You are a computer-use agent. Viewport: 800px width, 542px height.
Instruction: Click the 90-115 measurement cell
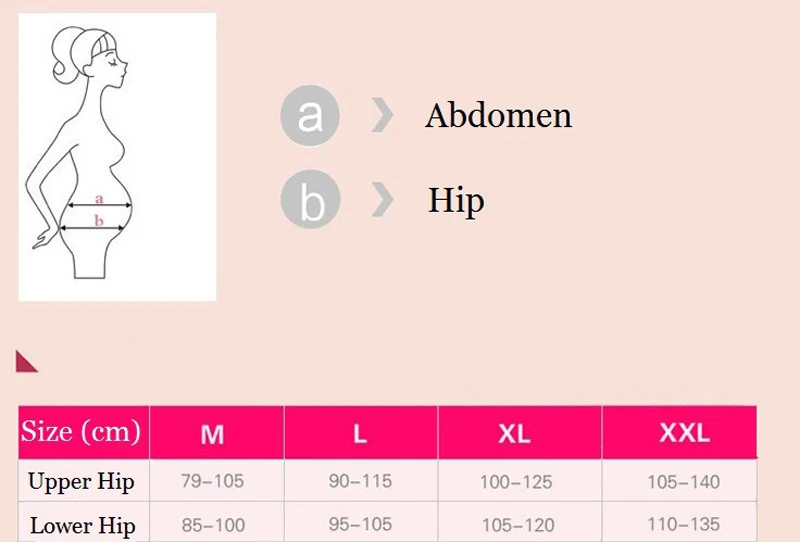(x=360, y=482)
